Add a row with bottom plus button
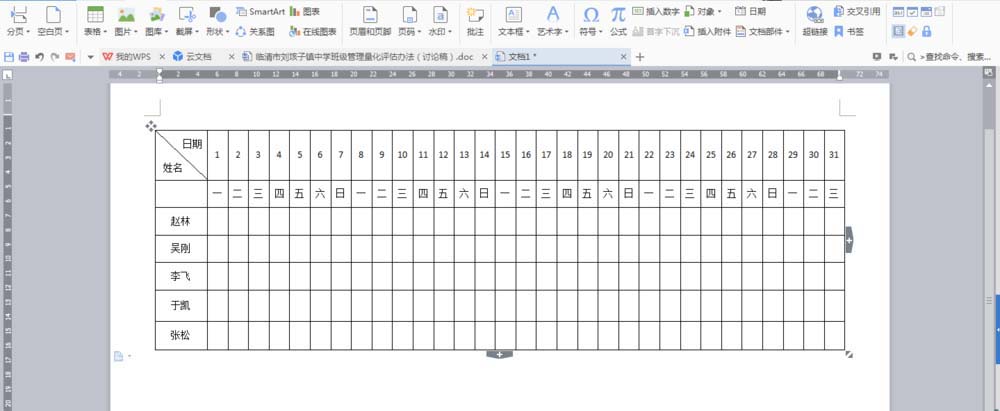The width and height of the screenshot is (1000, 411). click(499, 354)
